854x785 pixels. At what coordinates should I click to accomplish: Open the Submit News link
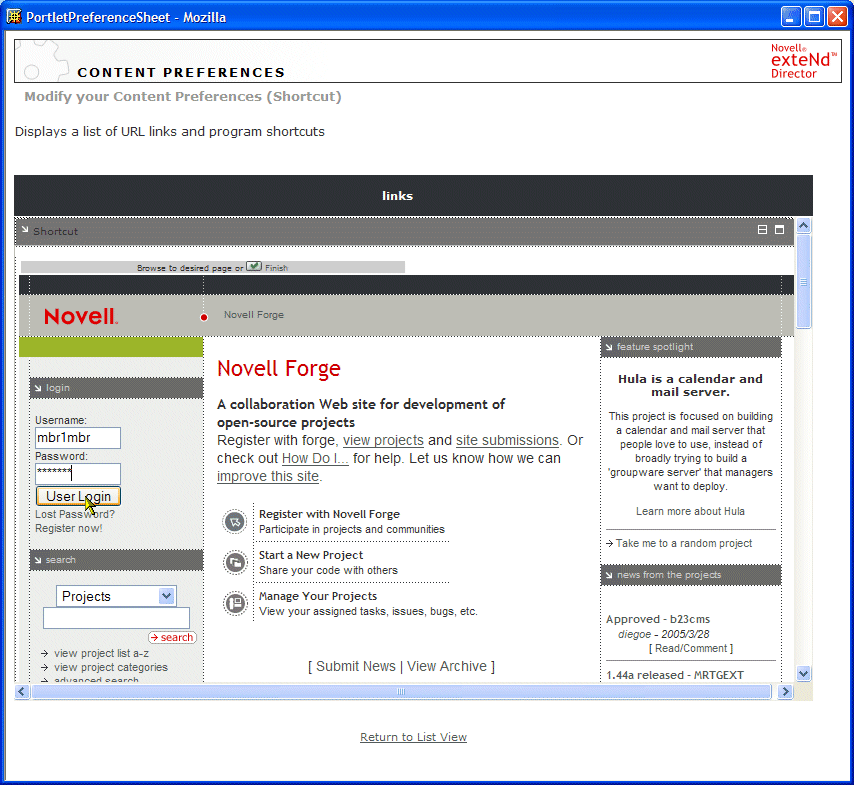tap(356, 666)
